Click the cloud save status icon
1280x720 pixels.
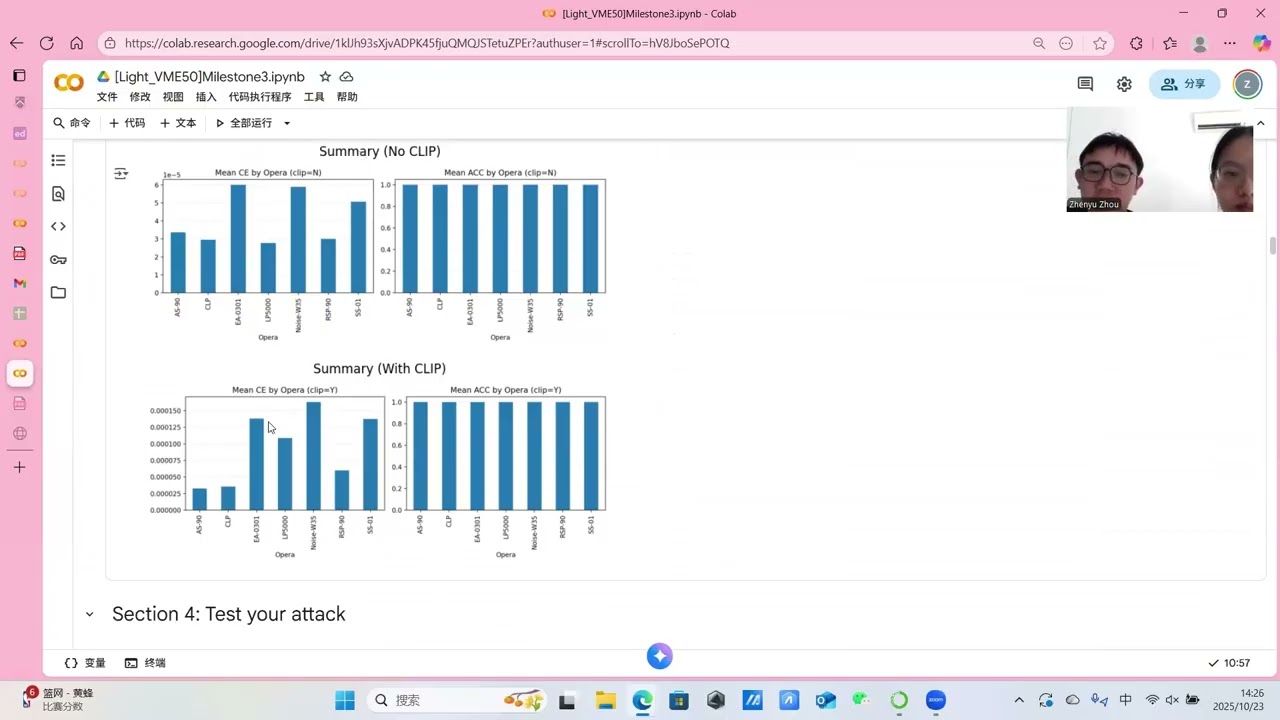click(346, 77)
